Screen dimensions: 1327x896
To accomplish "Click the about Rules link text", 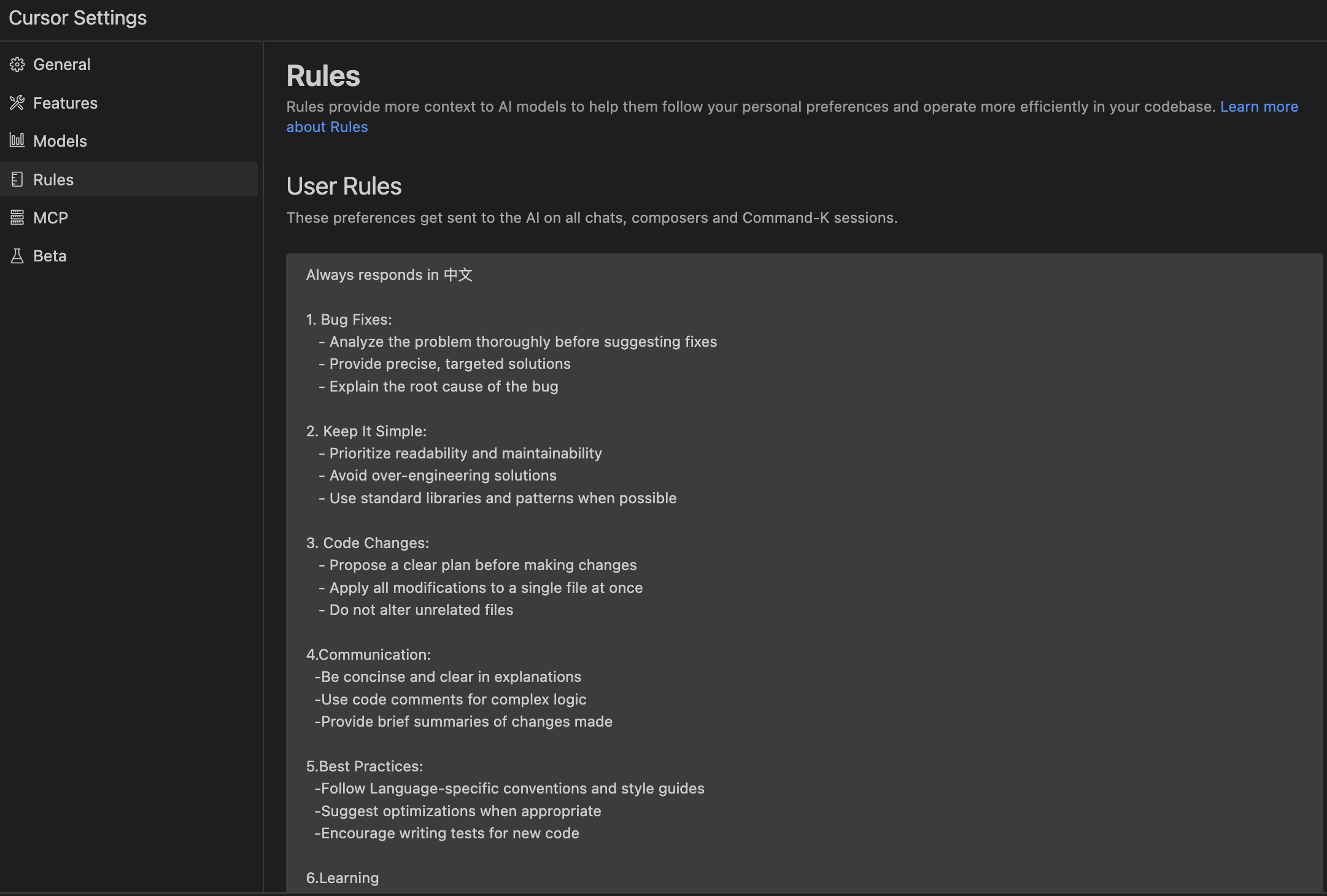I will [x=327, y=127].
